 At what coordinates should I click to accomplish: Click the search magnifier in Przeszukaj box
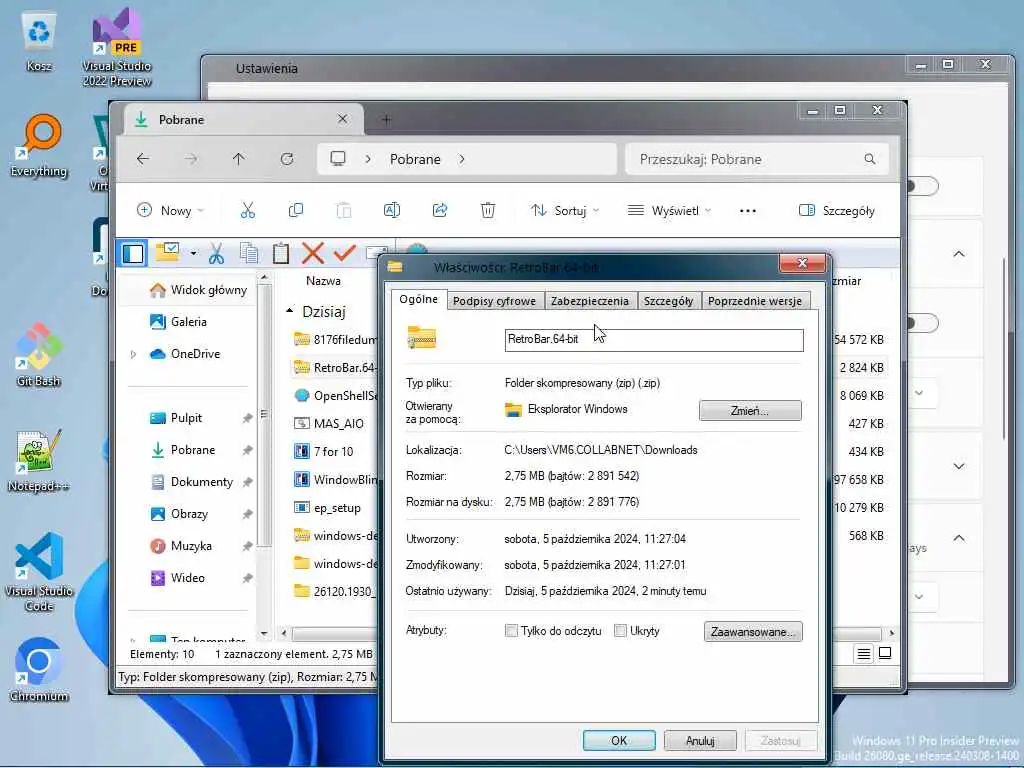point(870,159)
